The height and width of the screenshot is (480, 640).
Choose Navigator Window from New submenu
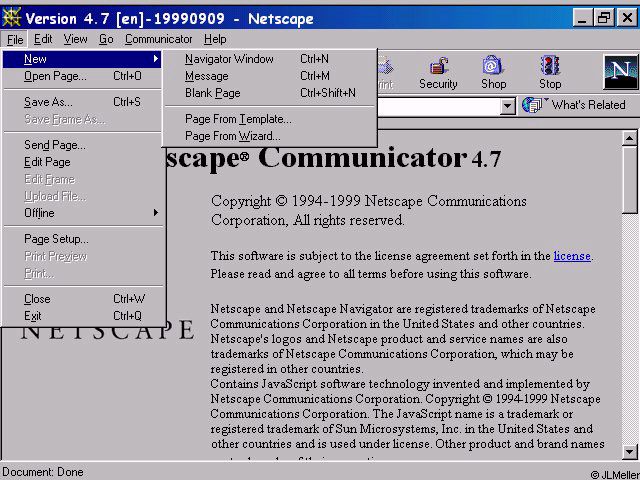(269, 59)
